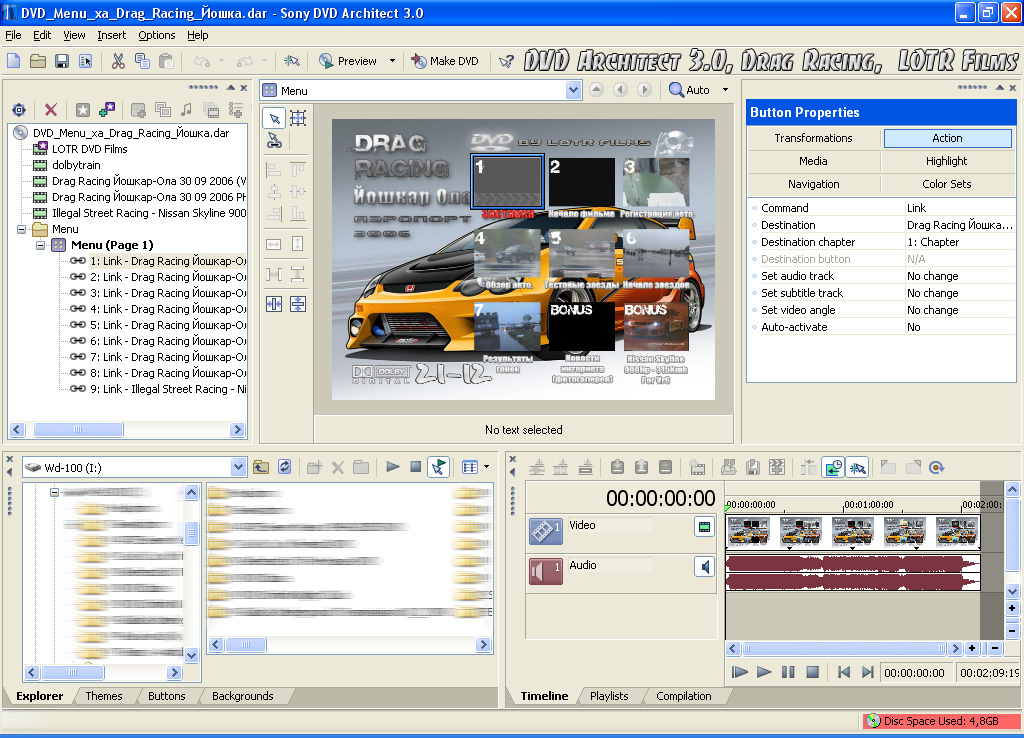Open the Edit menu

tap(42, 35)
